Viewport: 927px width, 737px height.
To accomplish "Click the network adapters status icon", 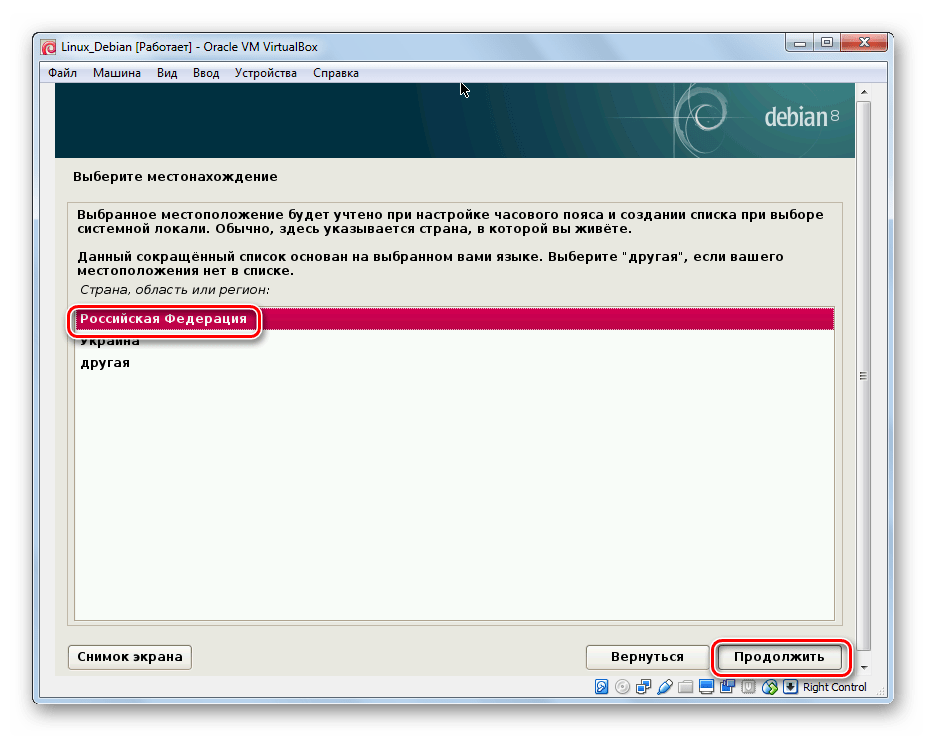I will click(x=644, y=687).
